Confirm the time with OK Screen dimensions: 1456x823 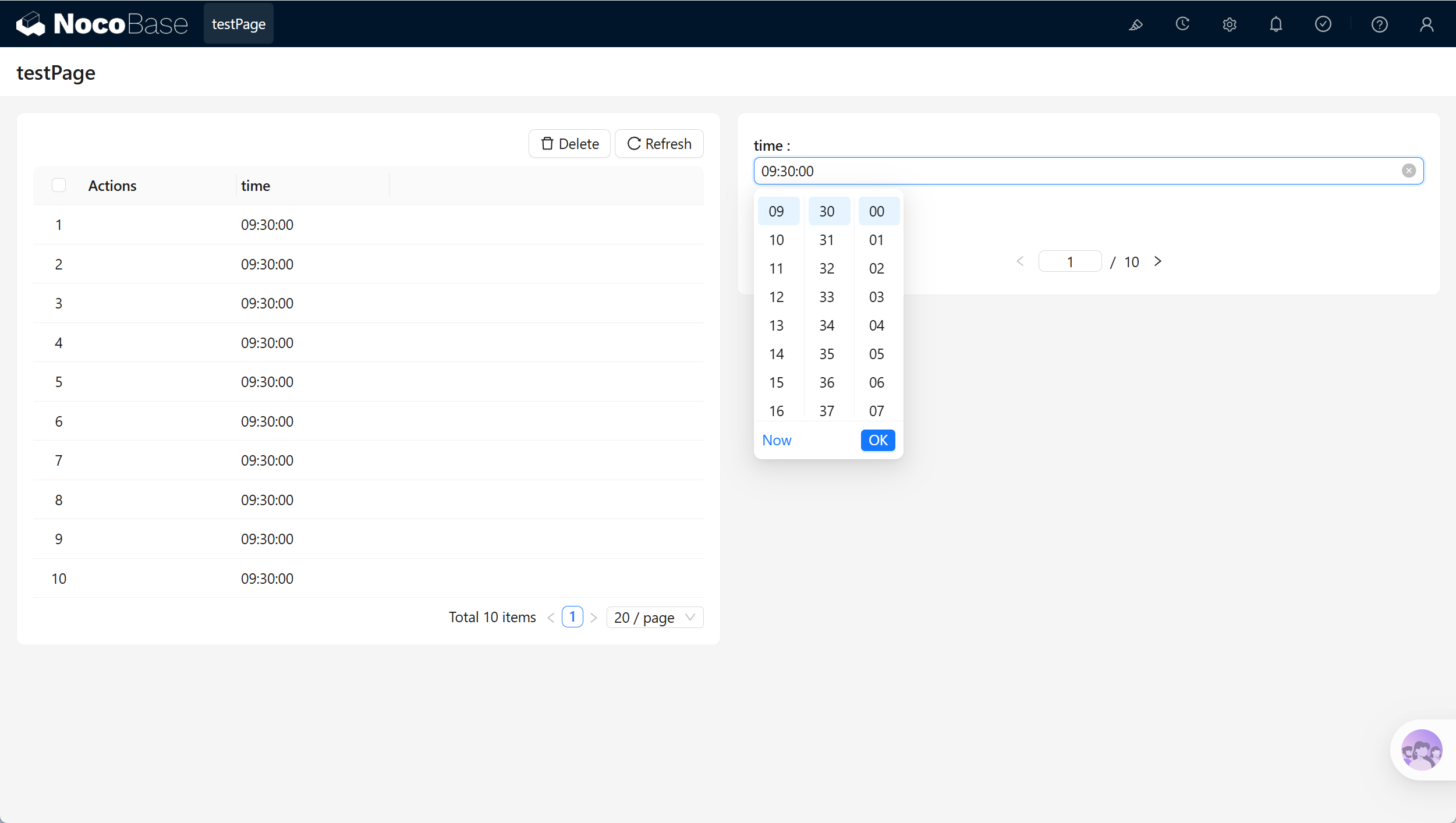(x=878, y=440)
